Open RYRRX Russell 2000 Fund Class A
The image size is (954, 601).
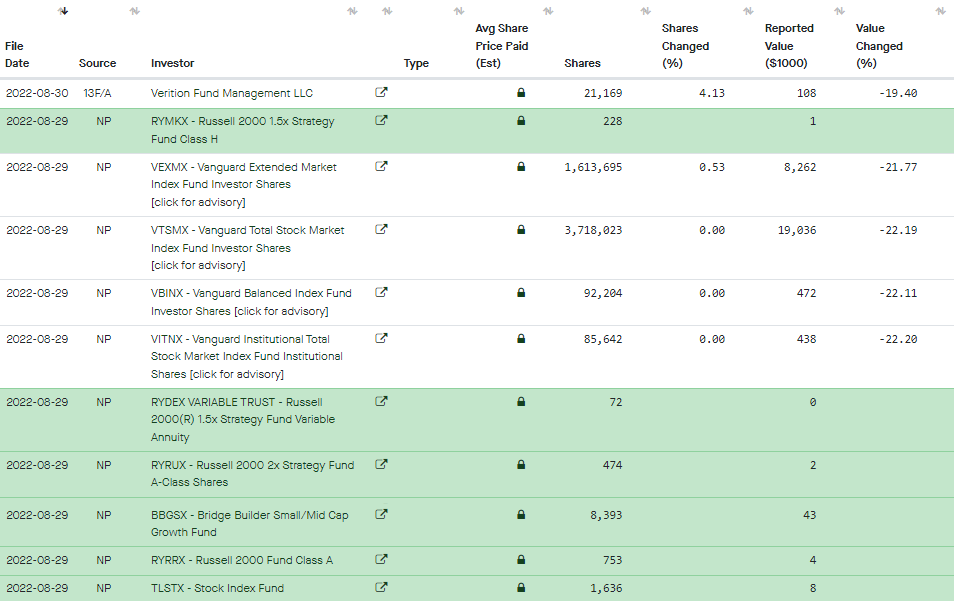(242, 560)
